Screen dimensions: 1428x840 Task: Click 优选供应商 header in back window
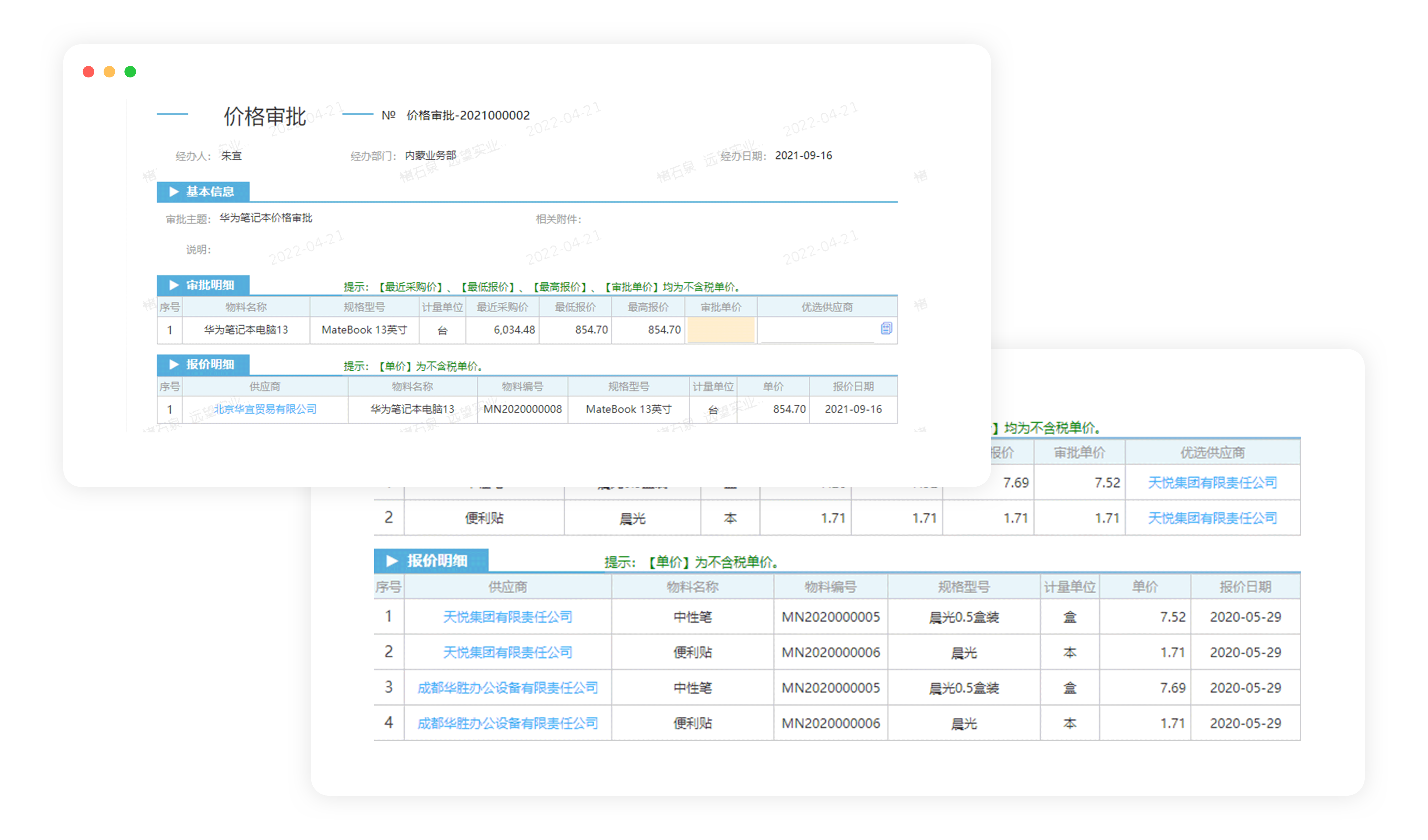pyautogui.click(x=1213, y=453)
